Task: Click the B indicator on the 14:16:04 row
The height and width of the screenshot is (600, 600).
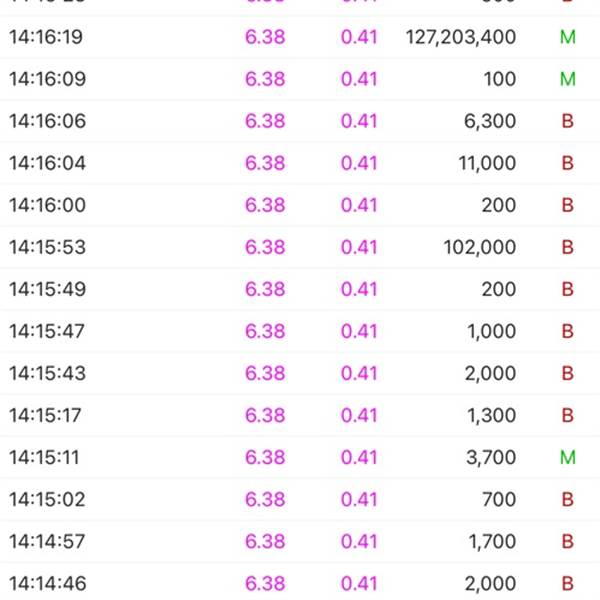Action: 568,163
